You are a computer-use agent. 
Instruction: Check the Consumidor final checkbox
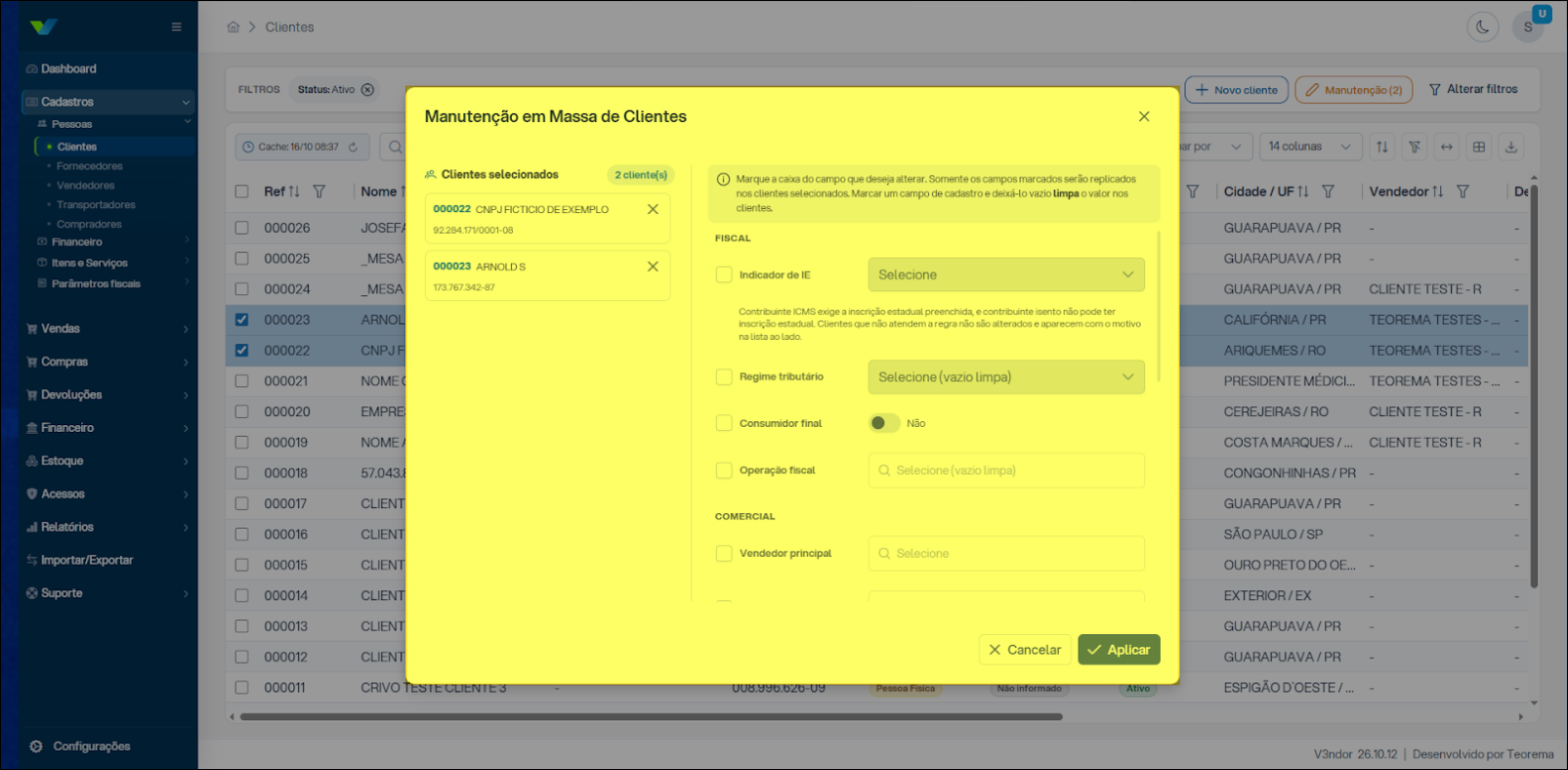click(x=724, y=423)
